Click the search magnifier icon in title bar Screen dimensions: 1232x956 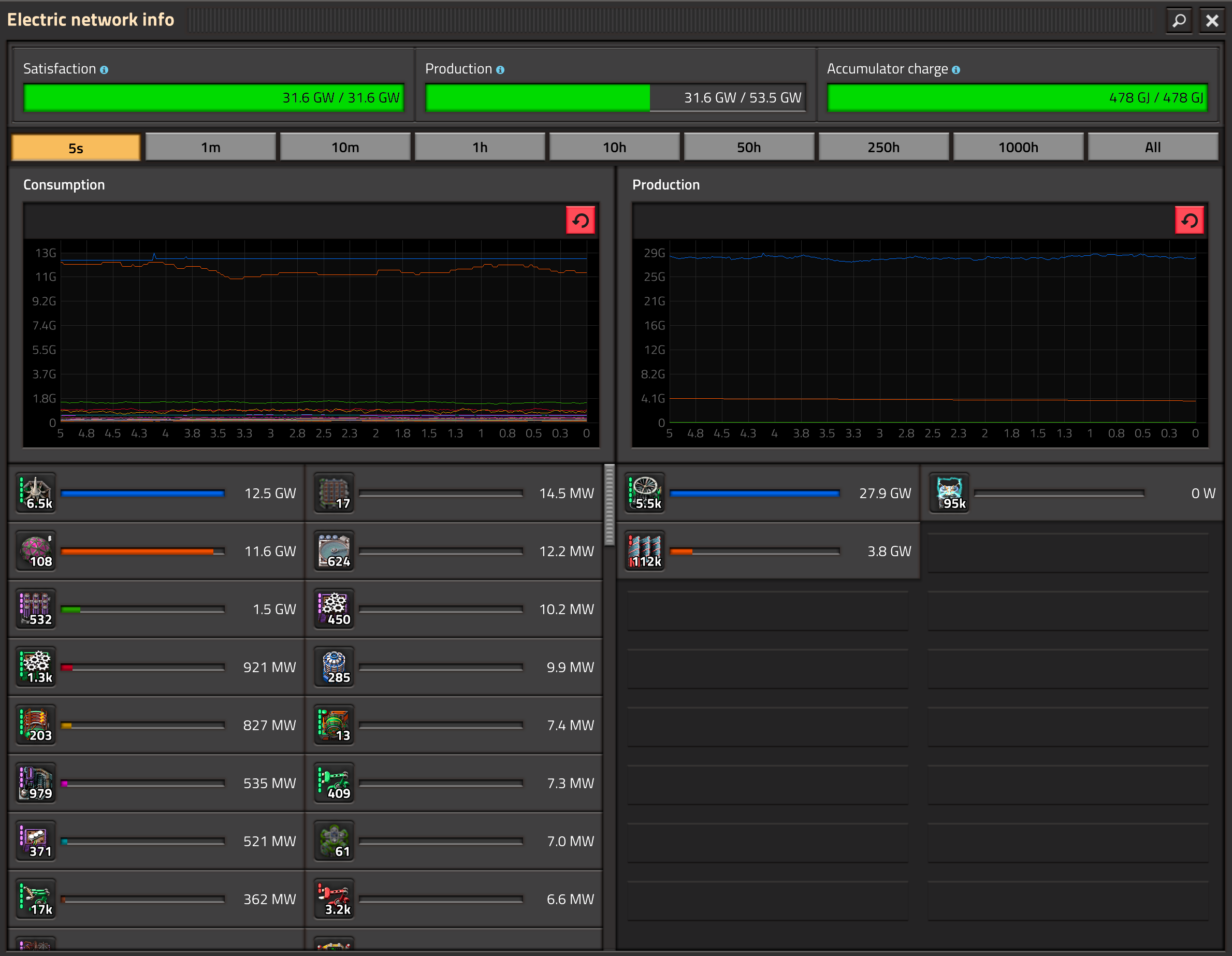point(1179,21)
